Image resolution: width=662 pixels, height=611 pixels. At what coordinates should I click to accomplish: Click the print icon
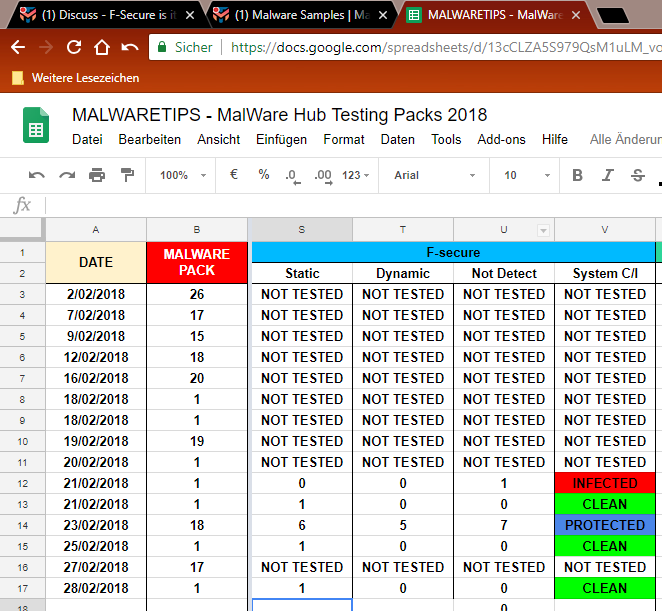click(97, 175)
